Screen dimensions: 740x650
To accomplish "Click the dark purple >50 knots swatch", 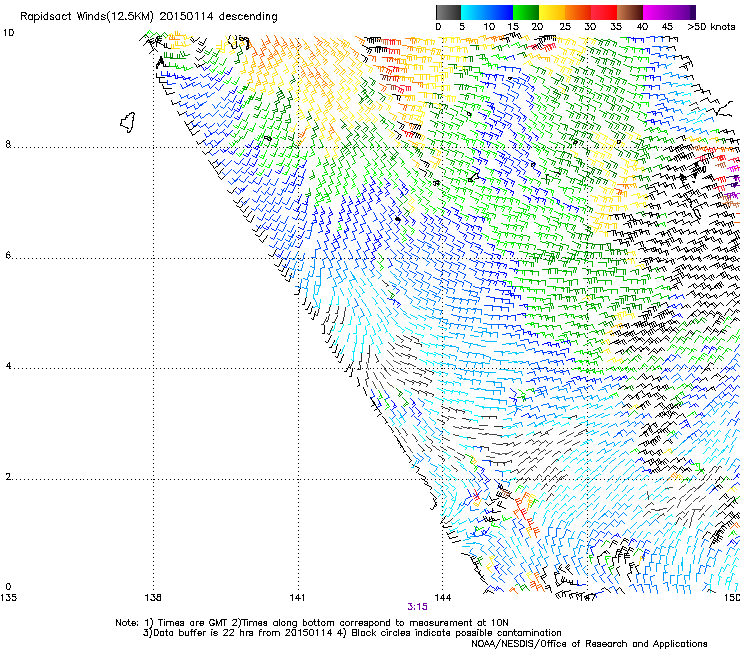I will click(x=692, y=12).
